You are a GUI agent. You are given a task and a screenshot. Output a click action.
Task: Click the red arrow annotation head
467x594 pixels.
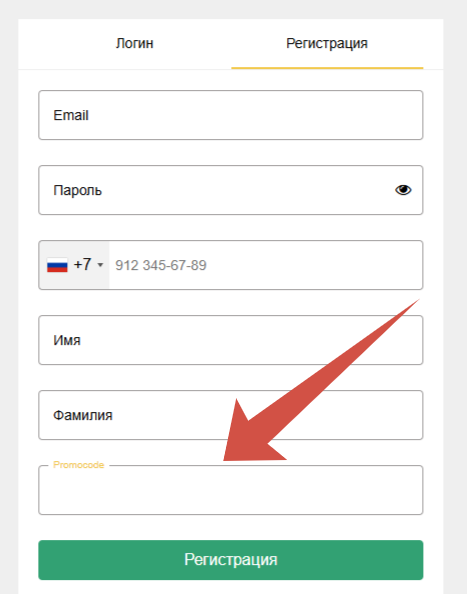(248, 438)
